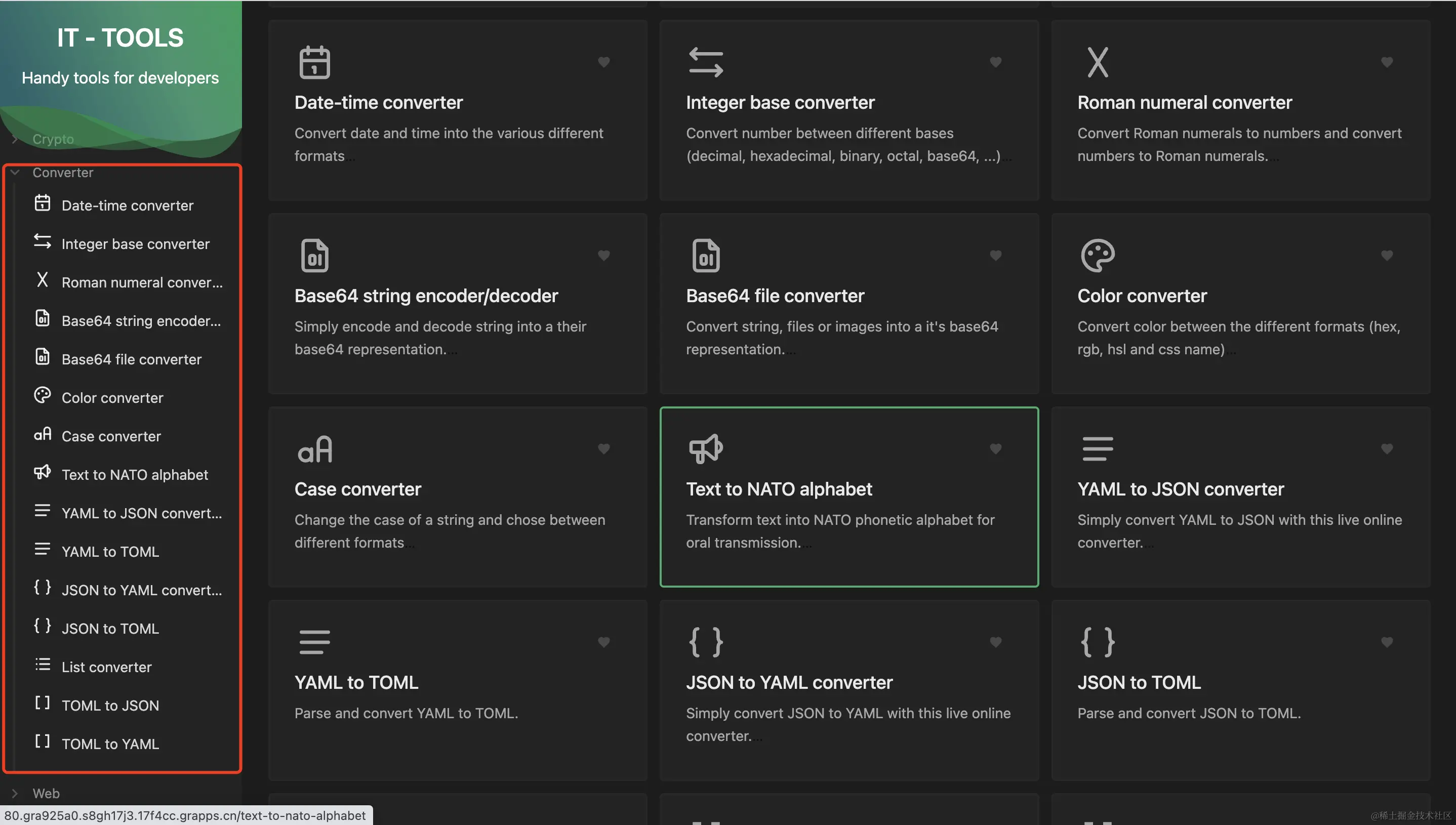Favorite the YAML to TOML card
The image size is (1456, 825).
point(604,642)
